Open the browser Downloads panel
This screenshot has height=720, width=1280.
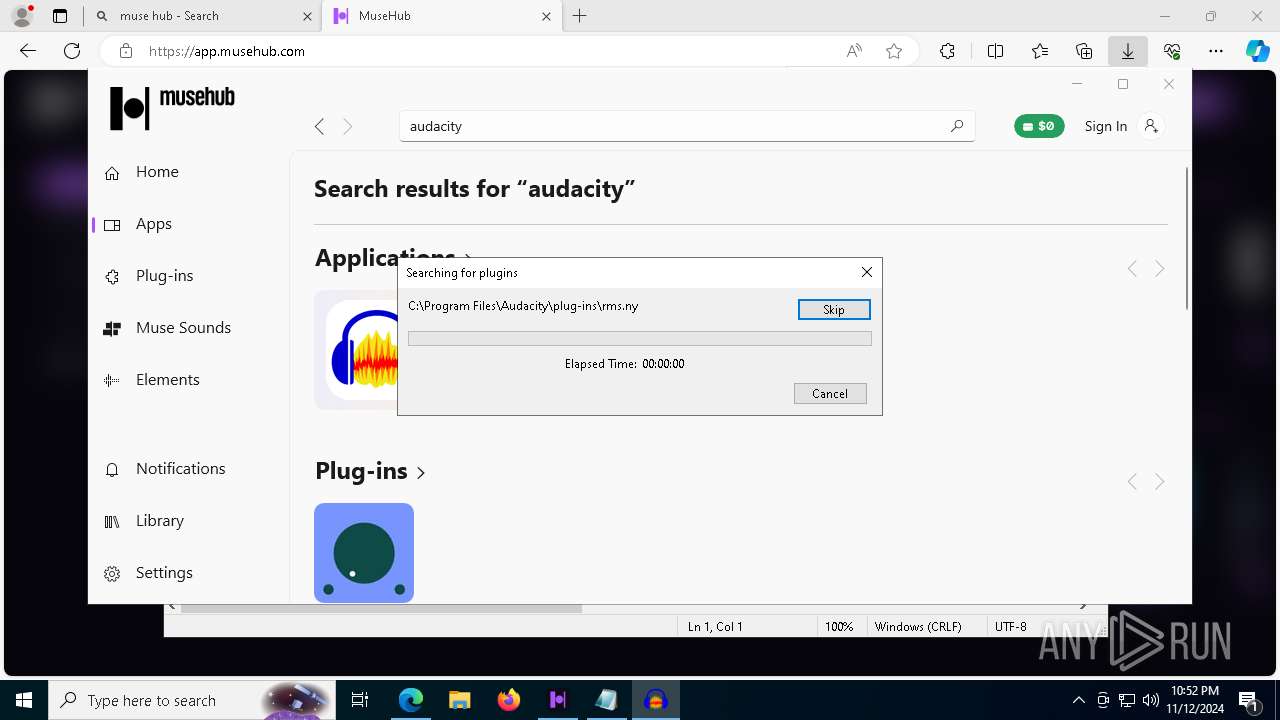(1128, 51)
